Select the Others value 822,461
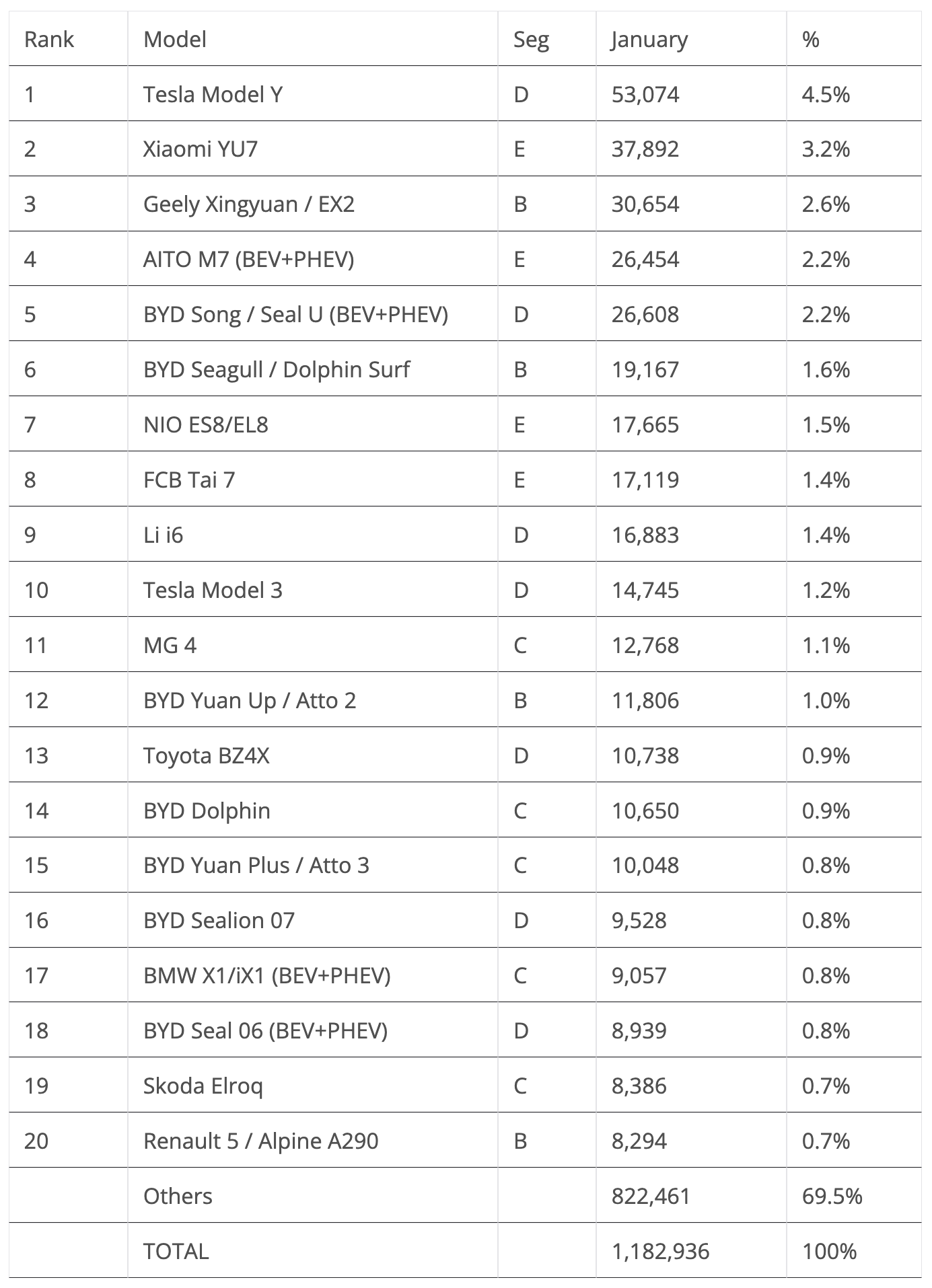The width and height of the screenshot is (932, 1288). click(x=651, y=1196)
